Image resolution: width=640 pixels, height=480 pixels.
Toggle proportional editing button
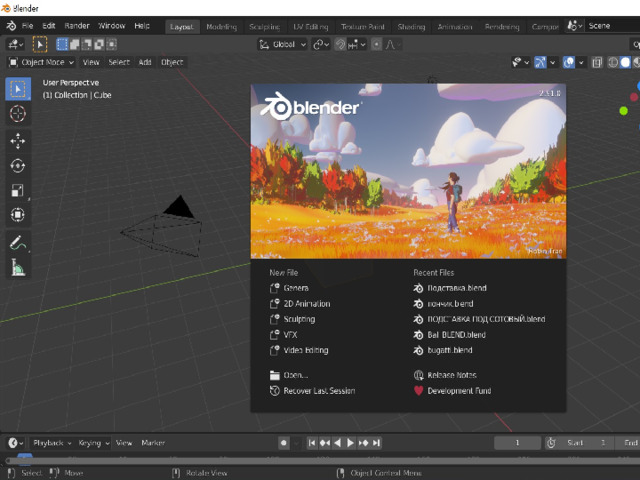376,44
